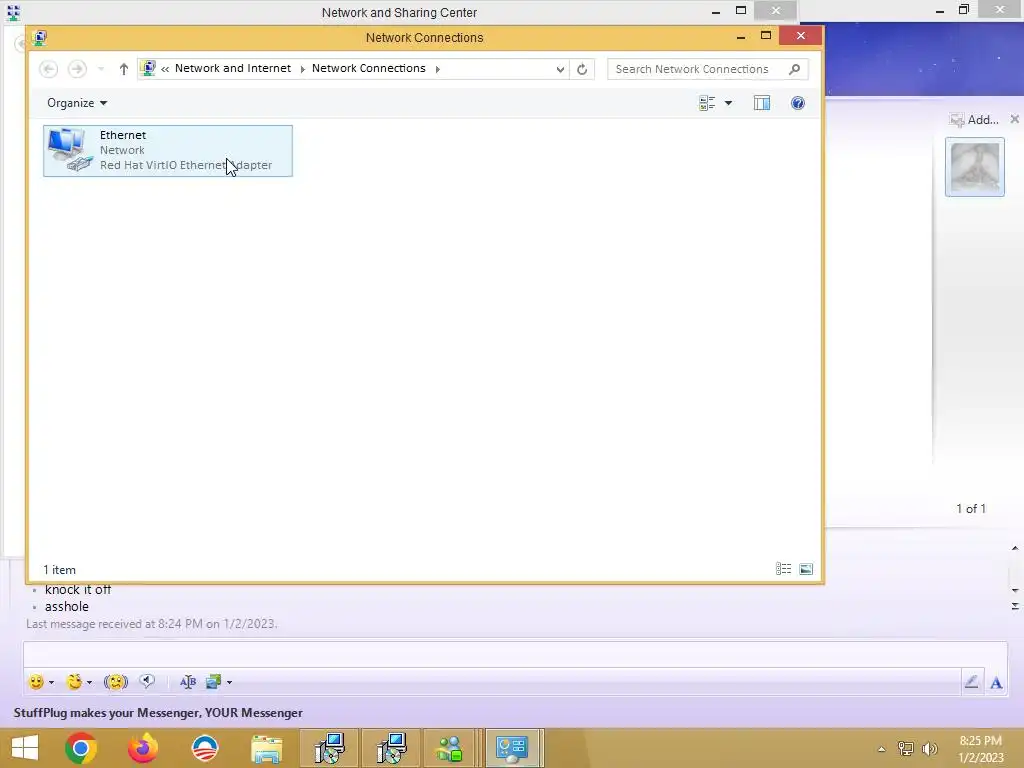This screenshot has height=768, width=1024.
Task: Click Network Connections breadcrumb
Action: [x=368, y=69]
